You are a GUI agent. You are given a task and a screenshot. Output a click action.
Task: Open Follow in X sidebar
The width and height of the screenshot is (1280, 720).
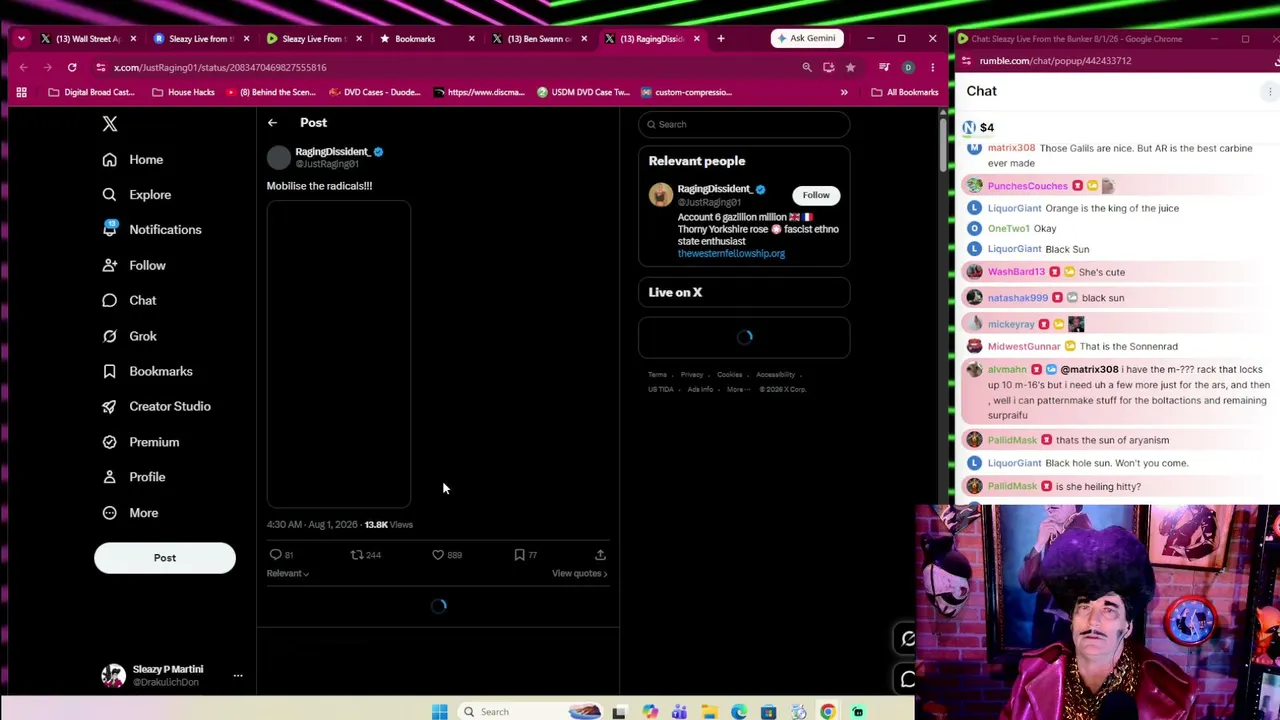coord(134,266)
